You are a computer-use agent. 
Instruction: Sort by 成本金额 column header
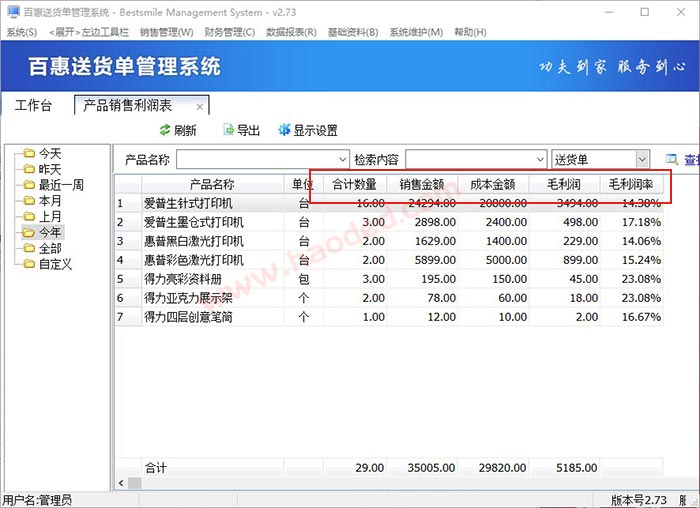pos(493,184)
